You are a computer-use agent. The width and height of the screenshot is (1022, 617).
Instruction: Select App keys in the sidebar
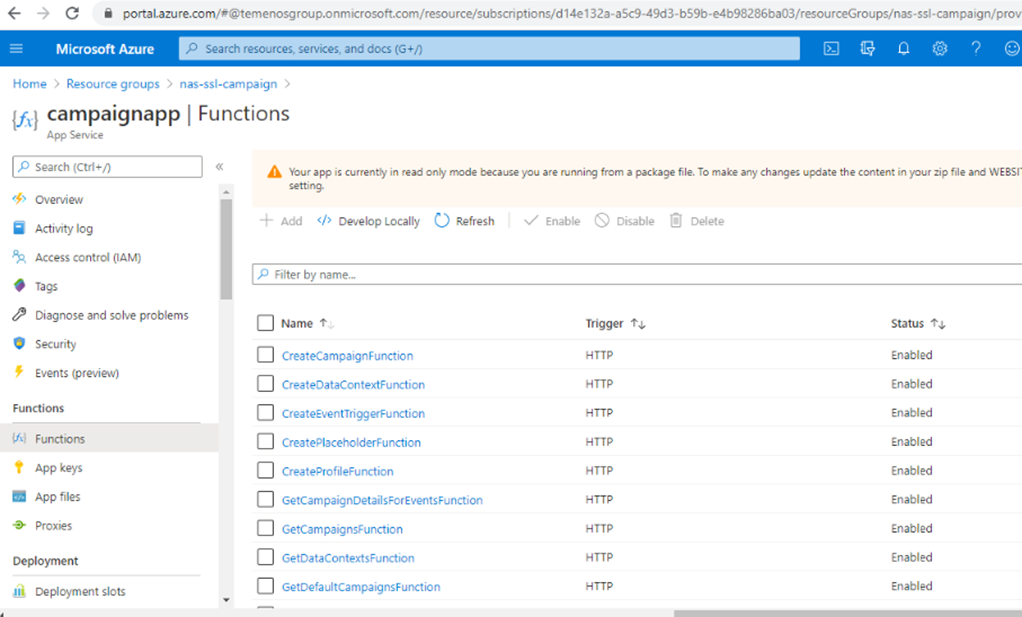tap(58, 468)
